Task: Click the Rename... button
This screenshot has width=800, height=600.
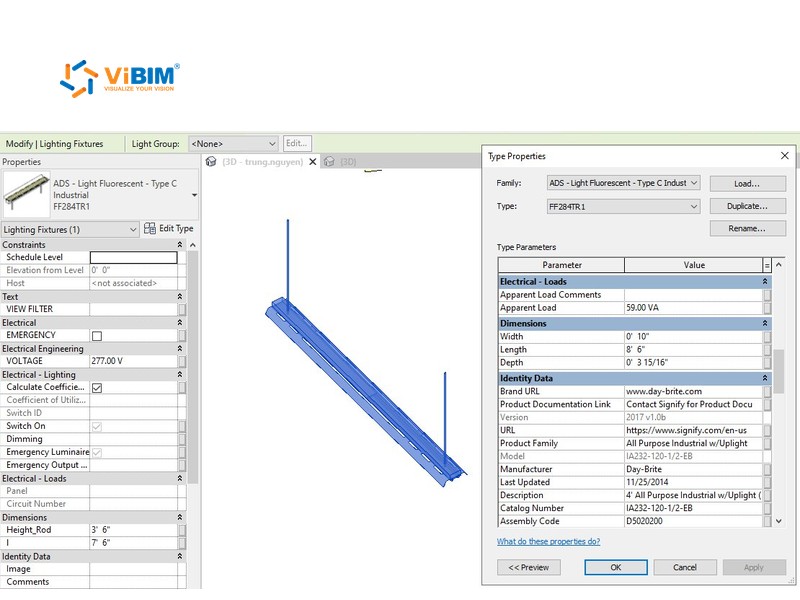Action: click(747, 229)
